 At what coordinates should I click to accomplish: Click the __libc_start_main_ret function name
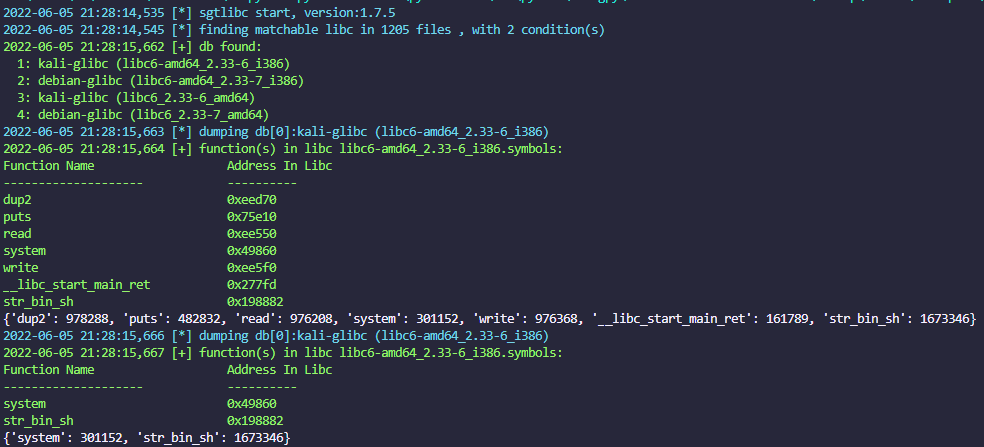tap(77, 285)
